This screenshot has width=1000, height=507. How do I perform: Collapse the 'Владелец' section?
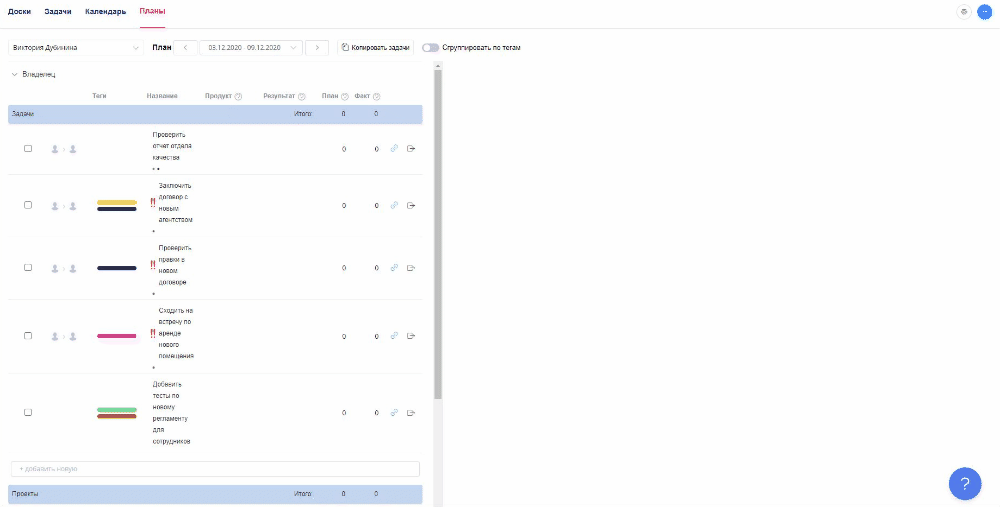(x=14, y=74)
